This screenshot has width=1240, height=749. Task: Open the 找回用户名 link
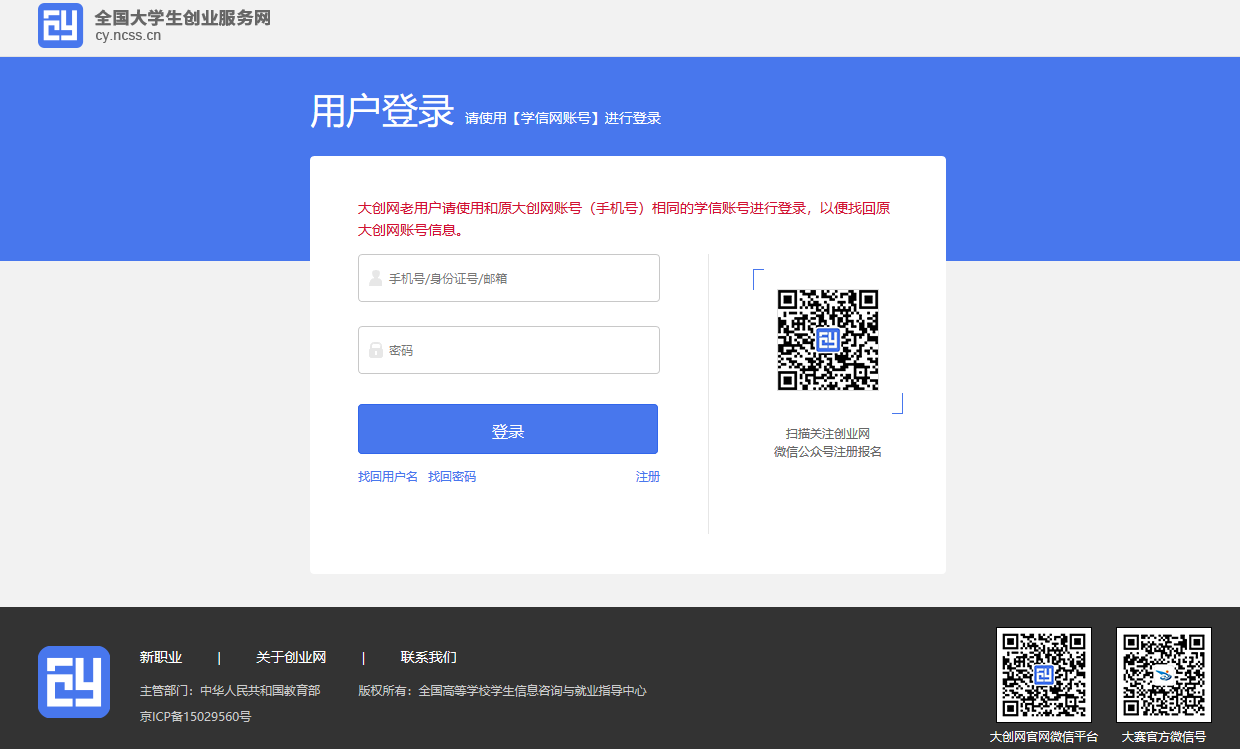tap(388, 477)
